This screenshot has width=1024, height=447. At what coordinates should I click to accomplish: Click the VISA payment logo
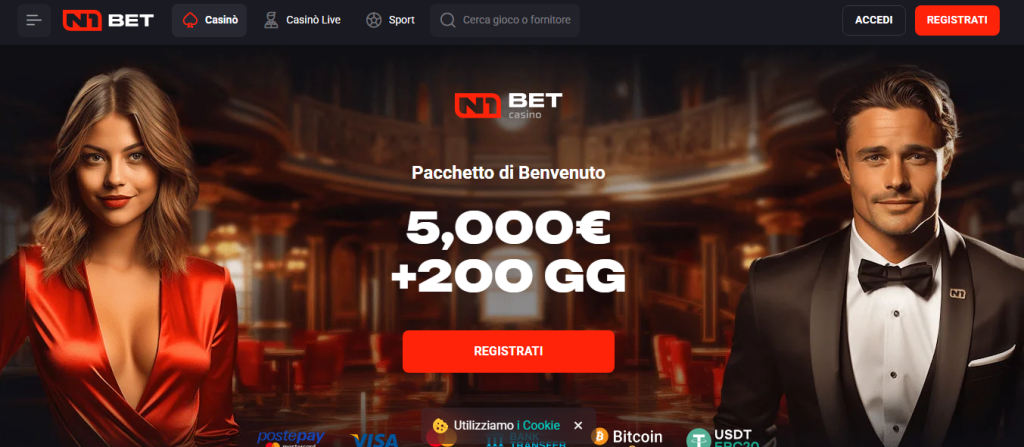[x=374, y=440]
